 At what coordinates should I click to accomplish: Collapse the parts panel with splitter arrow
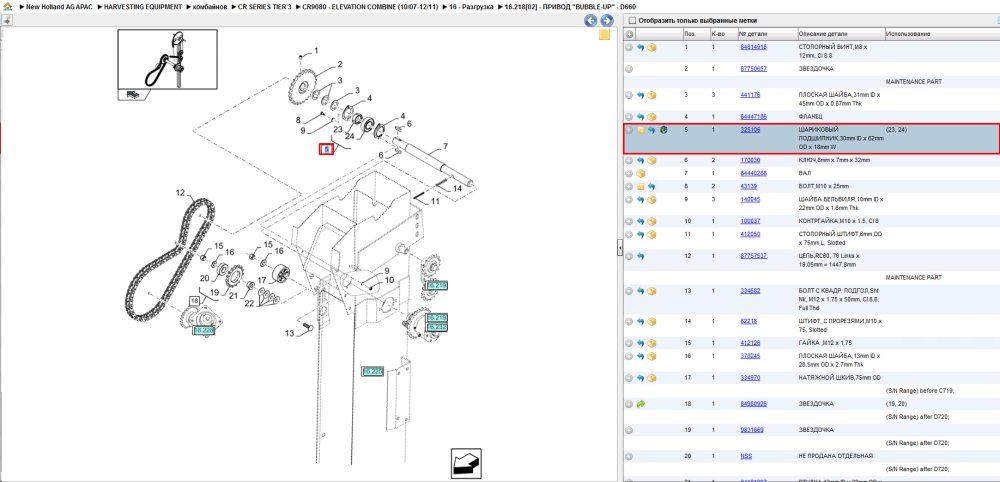click(619, 248)
